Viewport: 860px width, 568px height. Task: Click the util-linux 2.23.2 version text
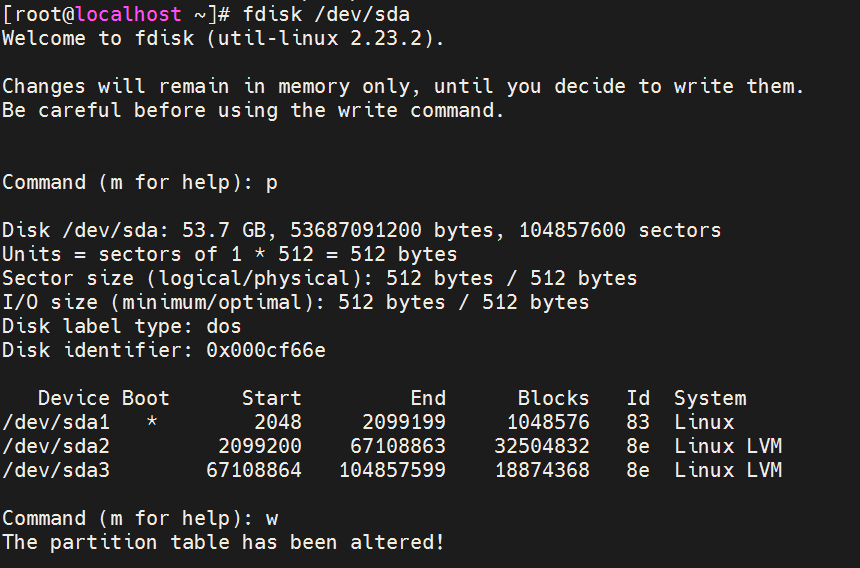355,38
